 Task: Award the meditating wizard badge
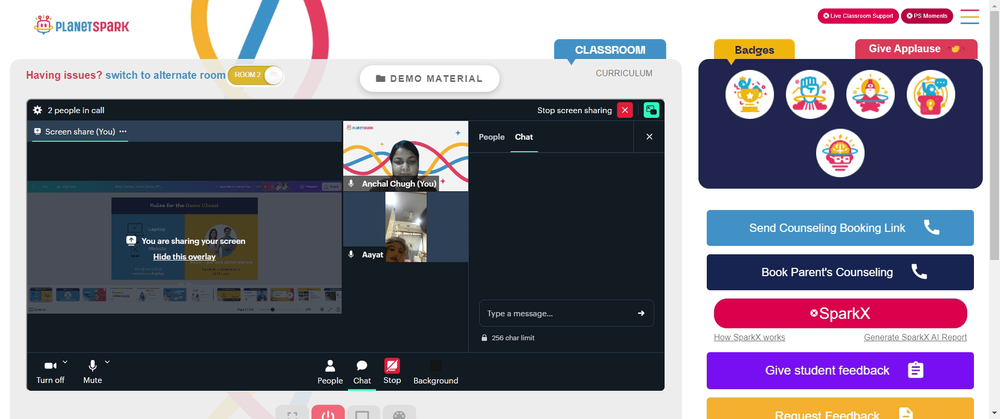tap(871, 94)
